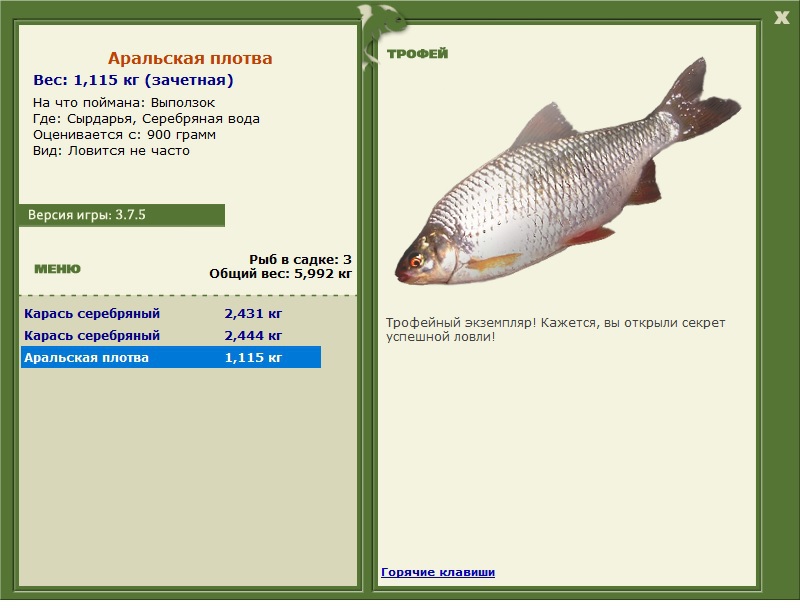This screenshot has width=800, height=614.
Task: Click the На что поймана: Выползок line
Action: click(124, 103)
